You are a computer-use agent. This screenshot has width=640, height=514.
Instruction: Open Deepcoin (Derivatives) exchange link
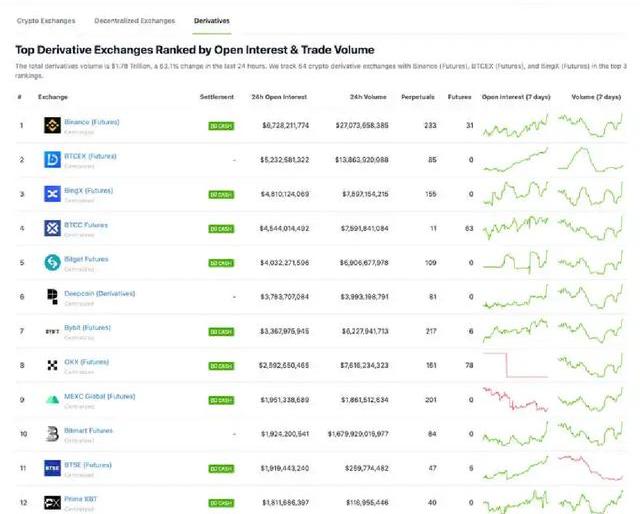pos(100,294)
